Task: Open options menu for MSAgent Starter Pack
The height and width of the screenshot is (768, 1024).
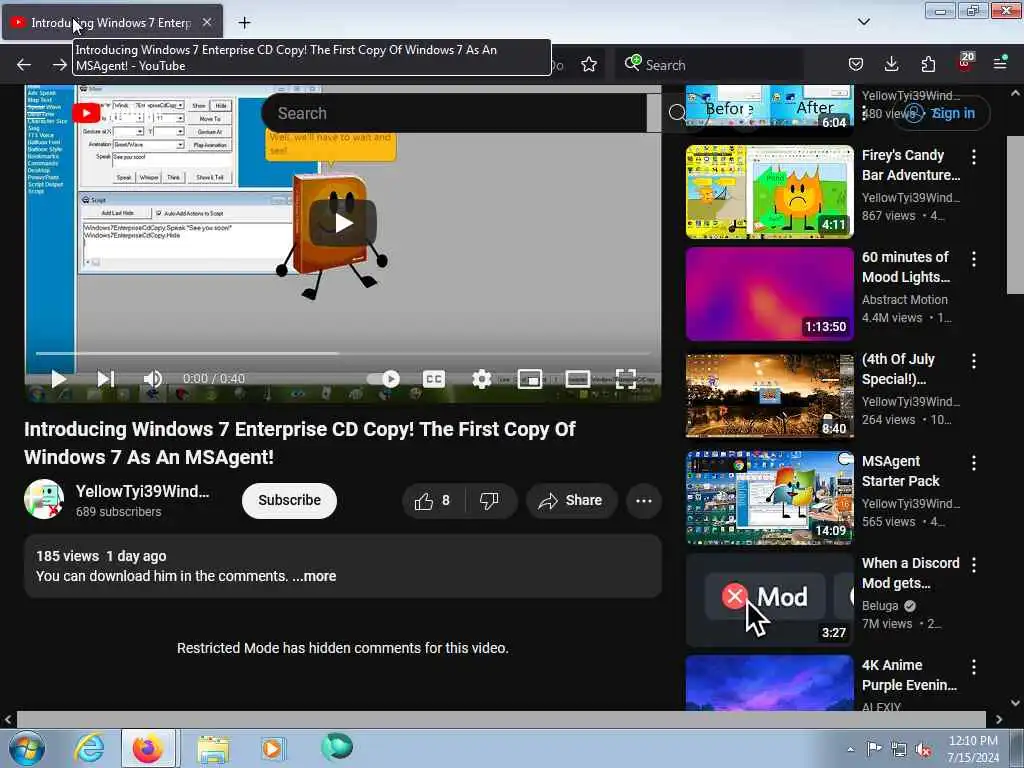Action: pyautogui.click(x=974, y=463)
